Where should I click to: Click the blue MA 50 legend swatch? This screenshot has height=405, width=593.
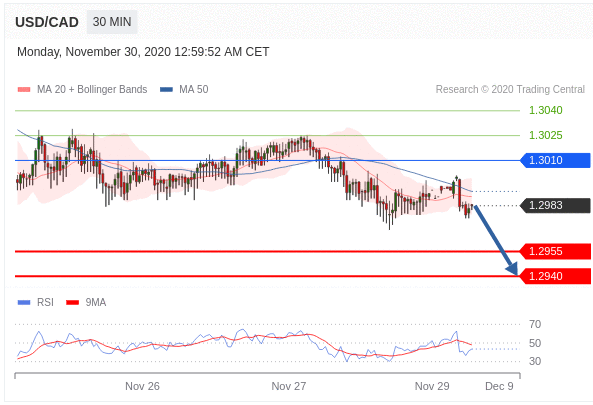tap(166, 90)
